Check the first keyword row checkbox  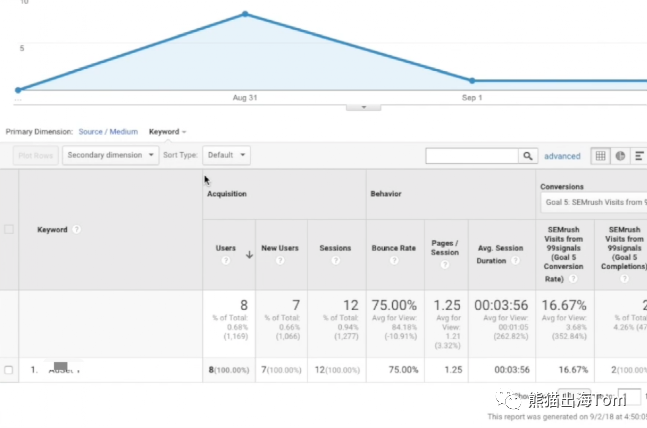tap(9, 370)
